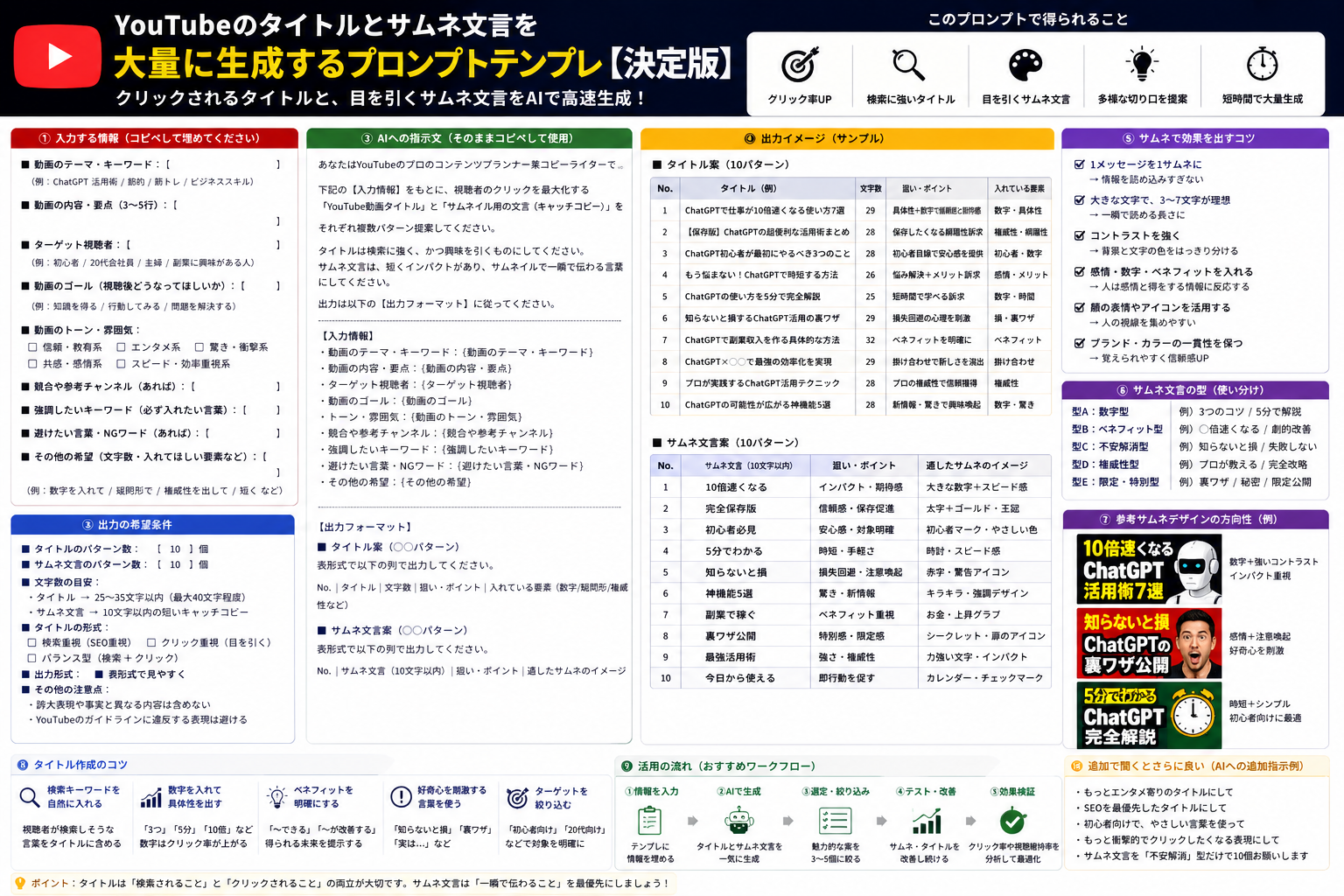Click the タイトル（例） column header
This screenshot has height=896, width=1344.
[x=767, y=188]
